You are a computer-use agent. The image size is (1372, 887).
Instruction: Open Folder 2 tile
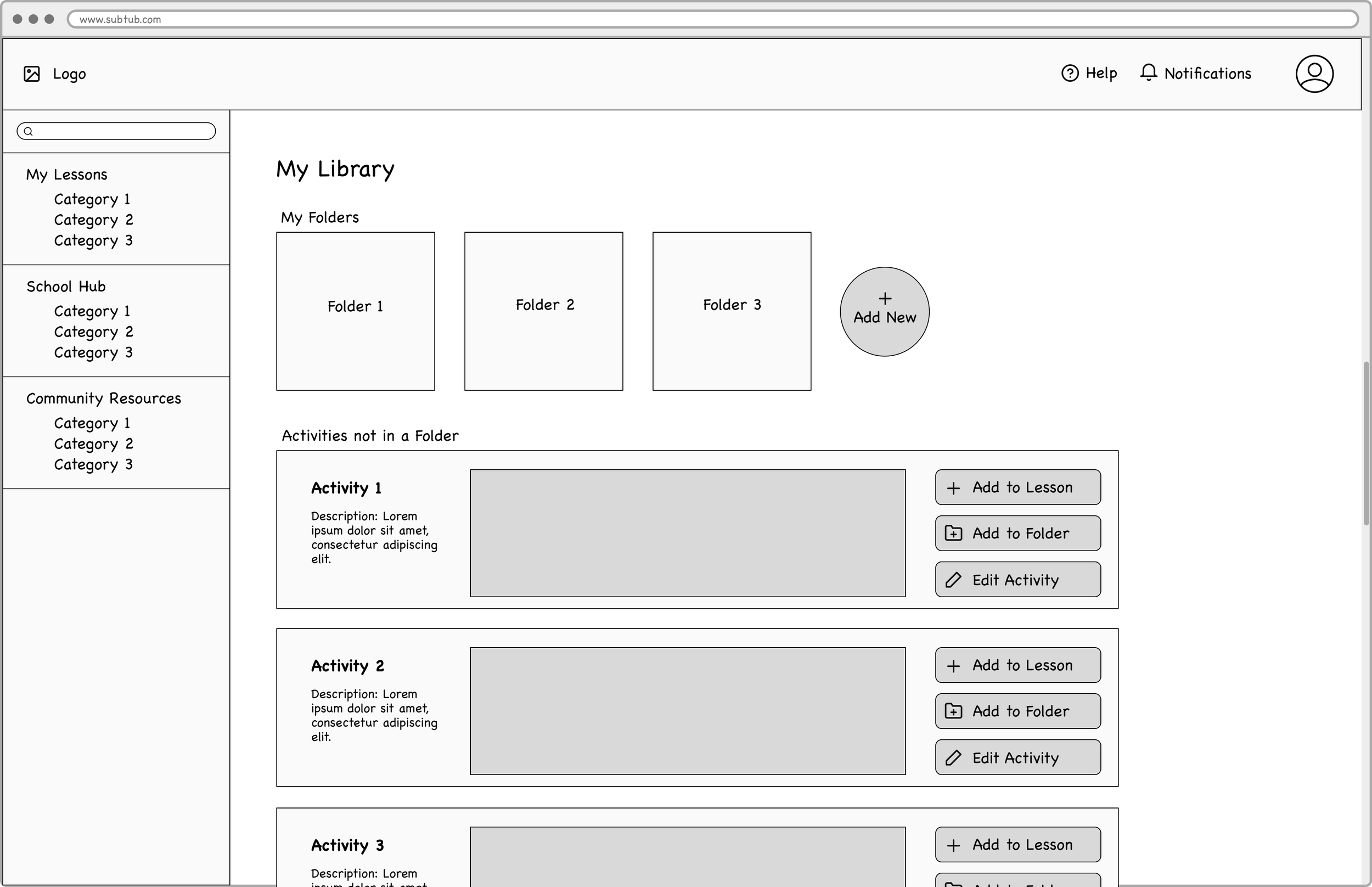[543, 311]
